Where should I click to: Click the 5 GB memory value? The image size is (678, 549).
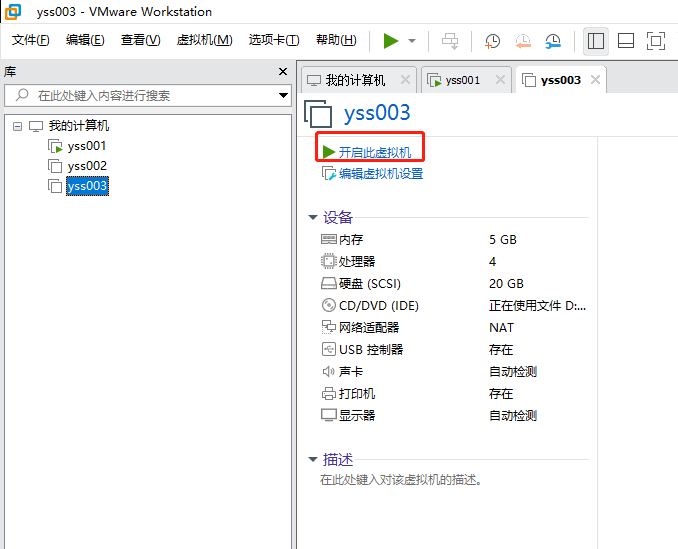coord(503,239)
